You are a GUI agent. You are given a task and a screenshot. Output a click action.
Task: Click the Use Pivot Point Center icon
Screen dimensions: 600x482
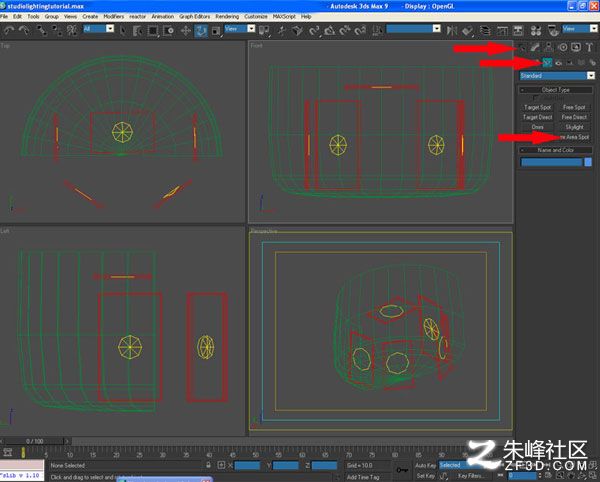[264, 30]
